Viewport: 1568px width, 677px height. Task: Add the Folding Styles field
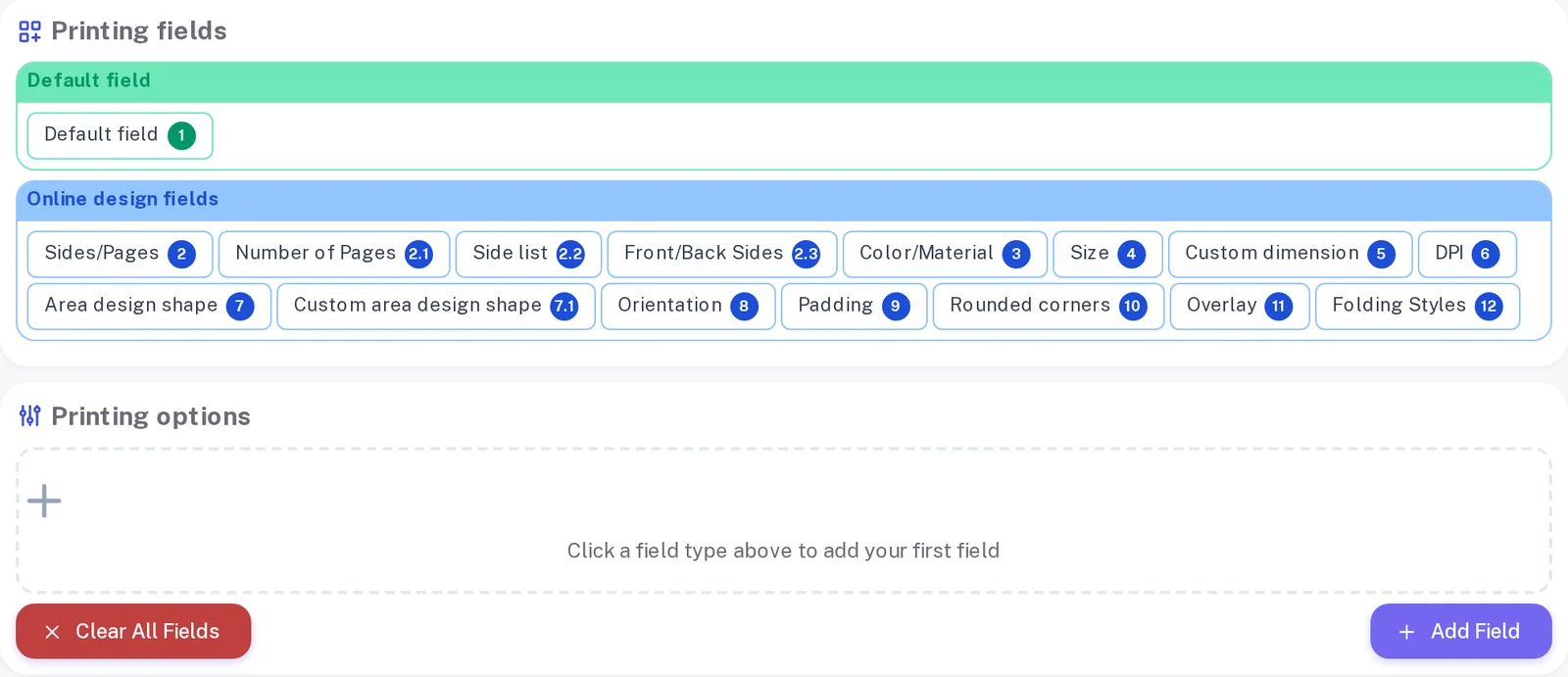click(1417, 307)
